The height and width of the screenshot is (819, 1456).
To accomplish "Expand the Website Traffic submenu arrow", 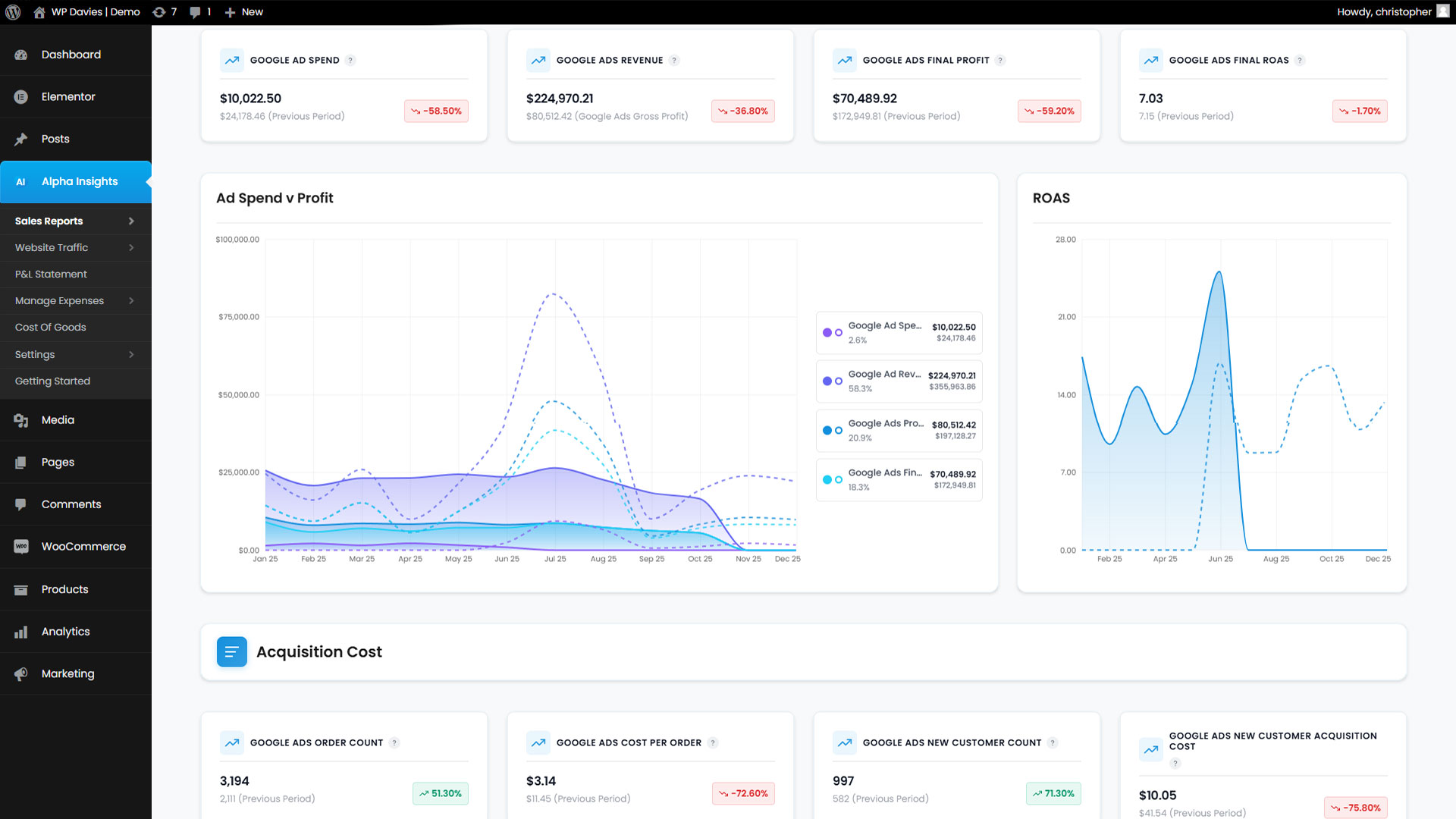I will click(x=131, y=248).
